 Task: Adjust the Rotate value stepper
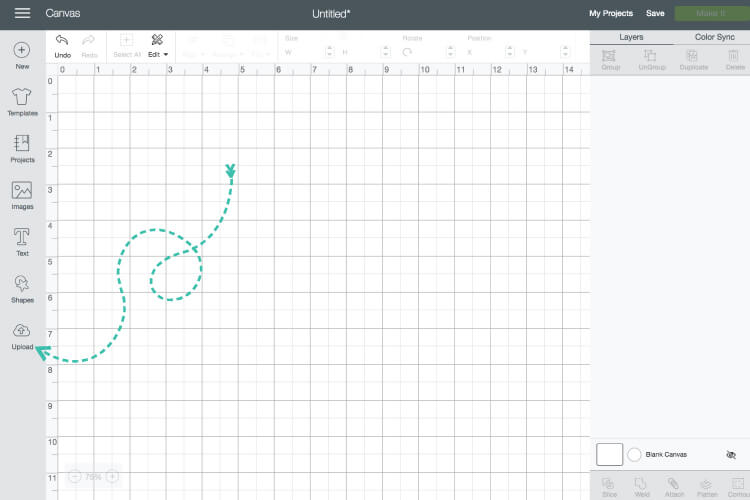pos(450,52)
